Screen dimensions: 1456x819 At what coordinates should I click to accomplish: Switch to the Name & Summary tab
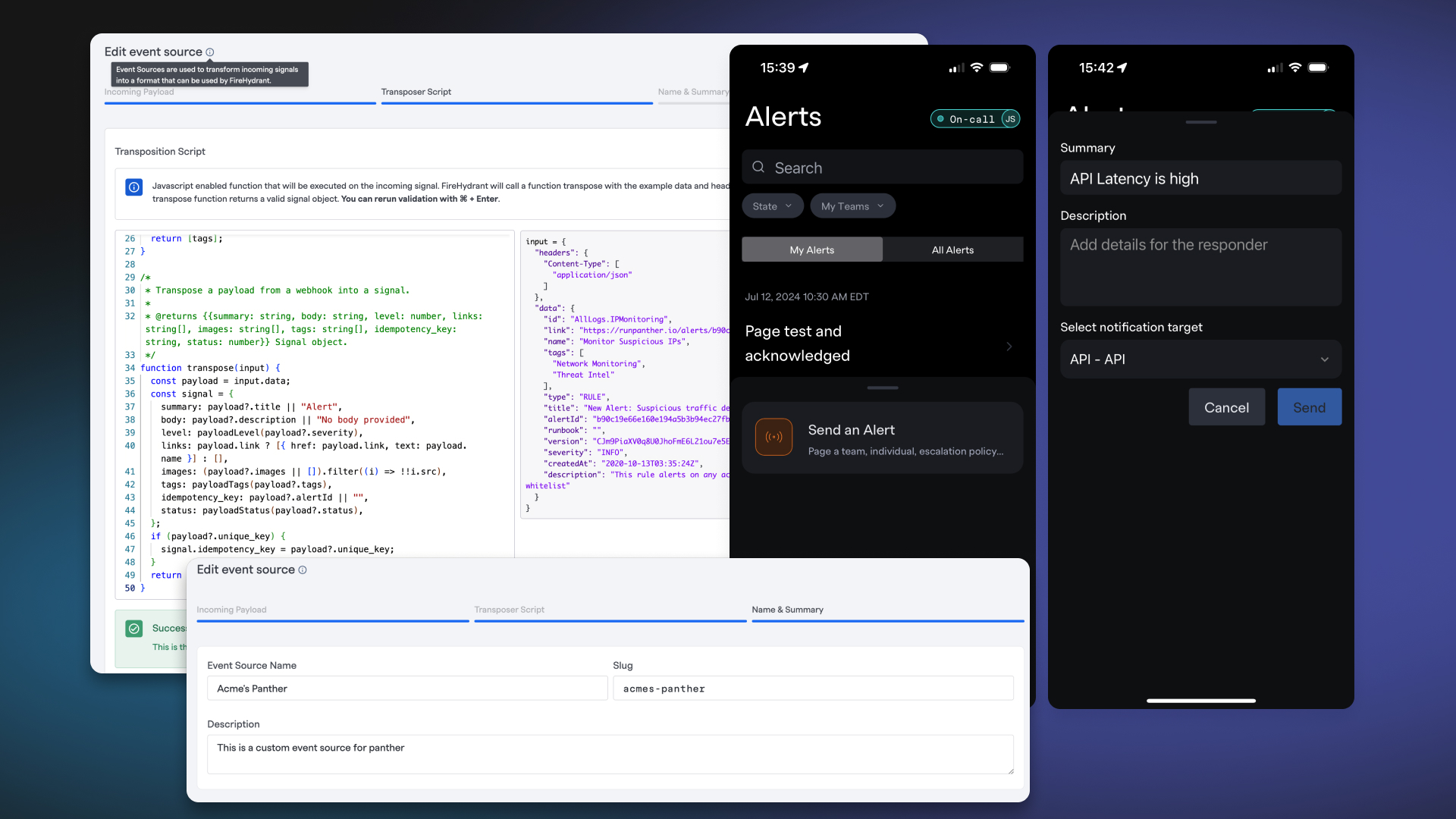(x=787, y=609)
